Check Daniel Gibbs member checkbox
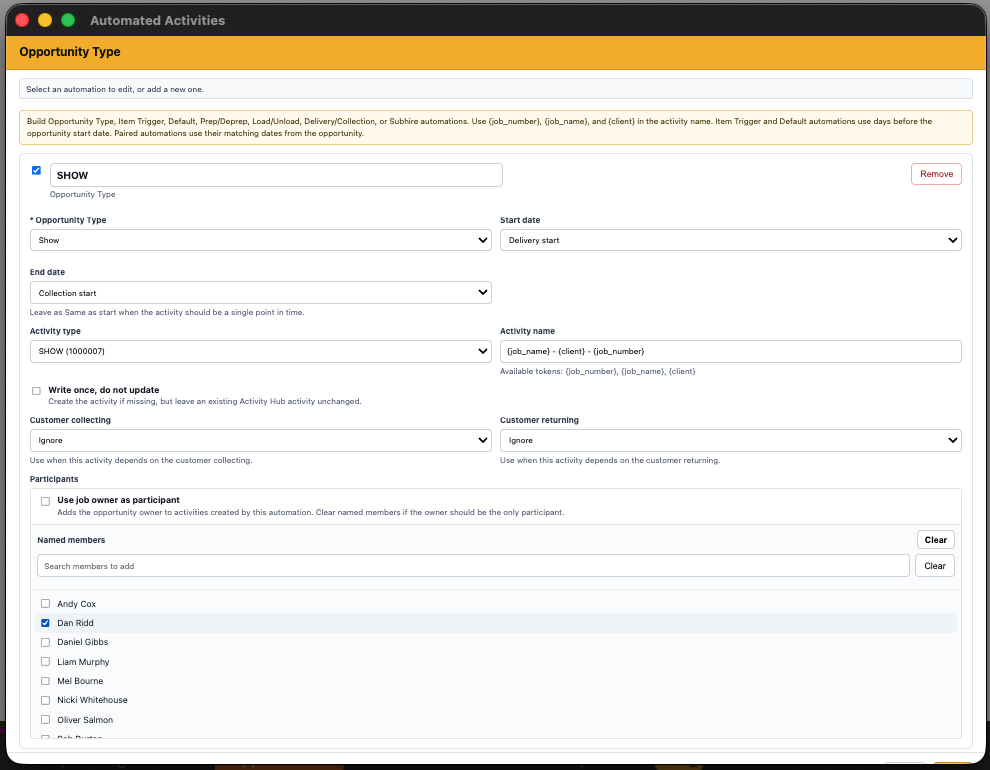The height and width of the screenshot is (770, 990). 45,642
